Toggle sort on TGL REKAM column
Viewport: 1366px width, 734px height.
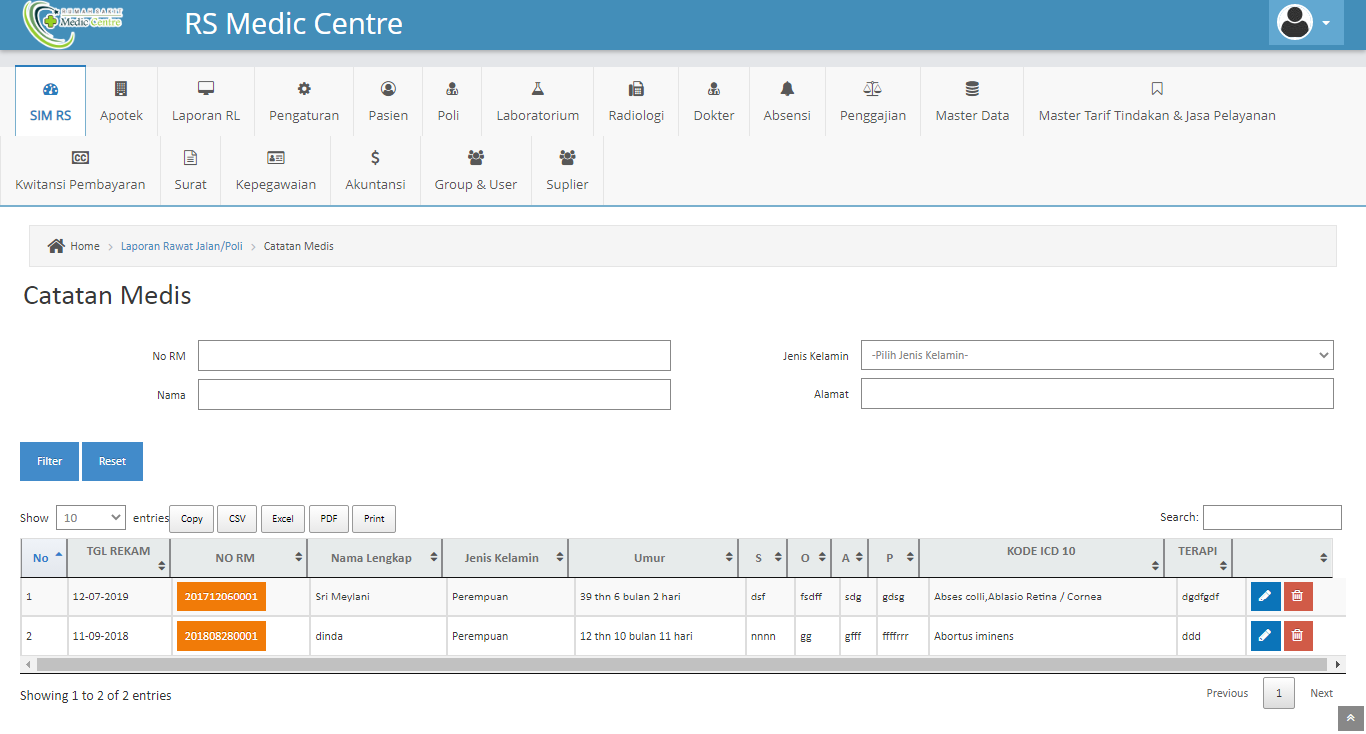click(118, 558)
